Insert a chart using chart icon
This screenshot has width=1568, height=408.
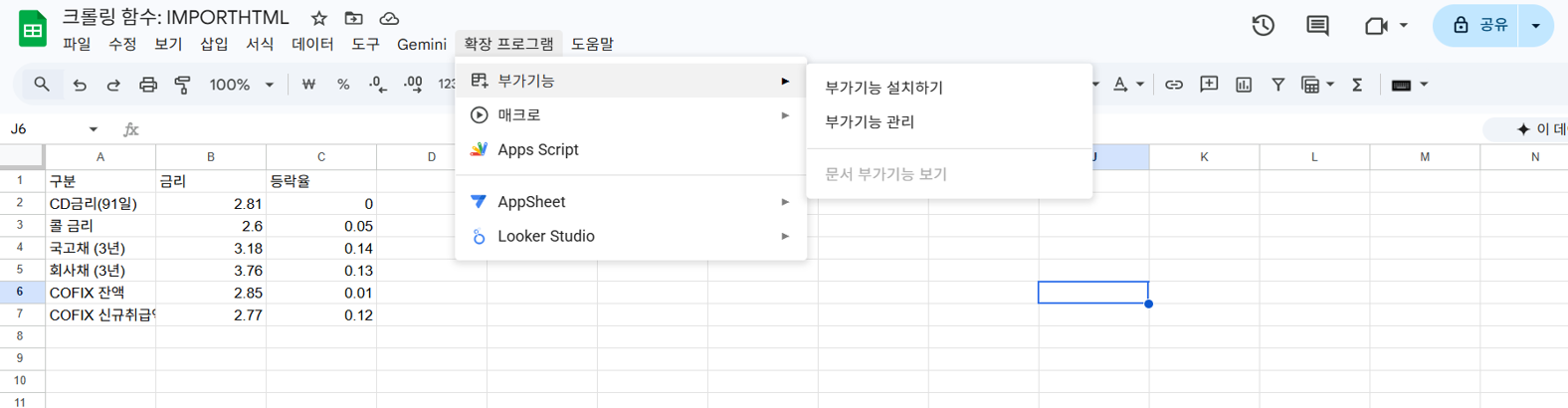click(1244, 86)
